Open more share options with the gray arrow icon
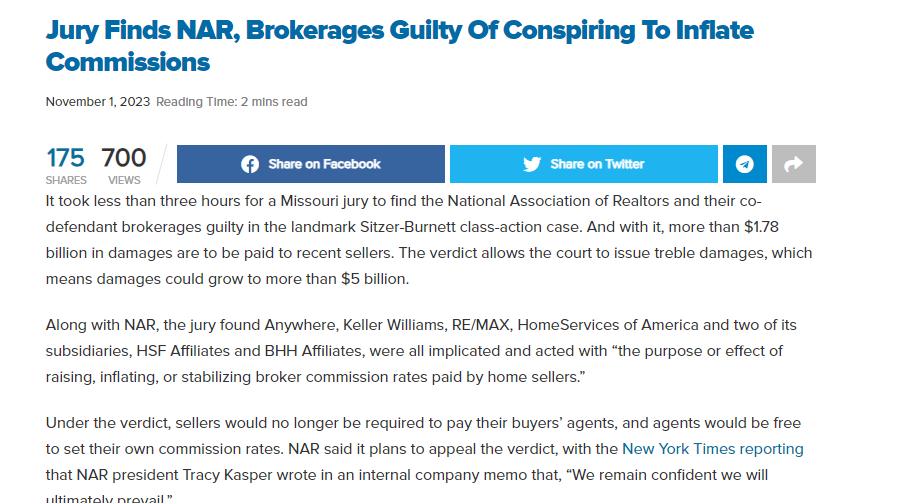918x503 pixels. tap(793, 164)
